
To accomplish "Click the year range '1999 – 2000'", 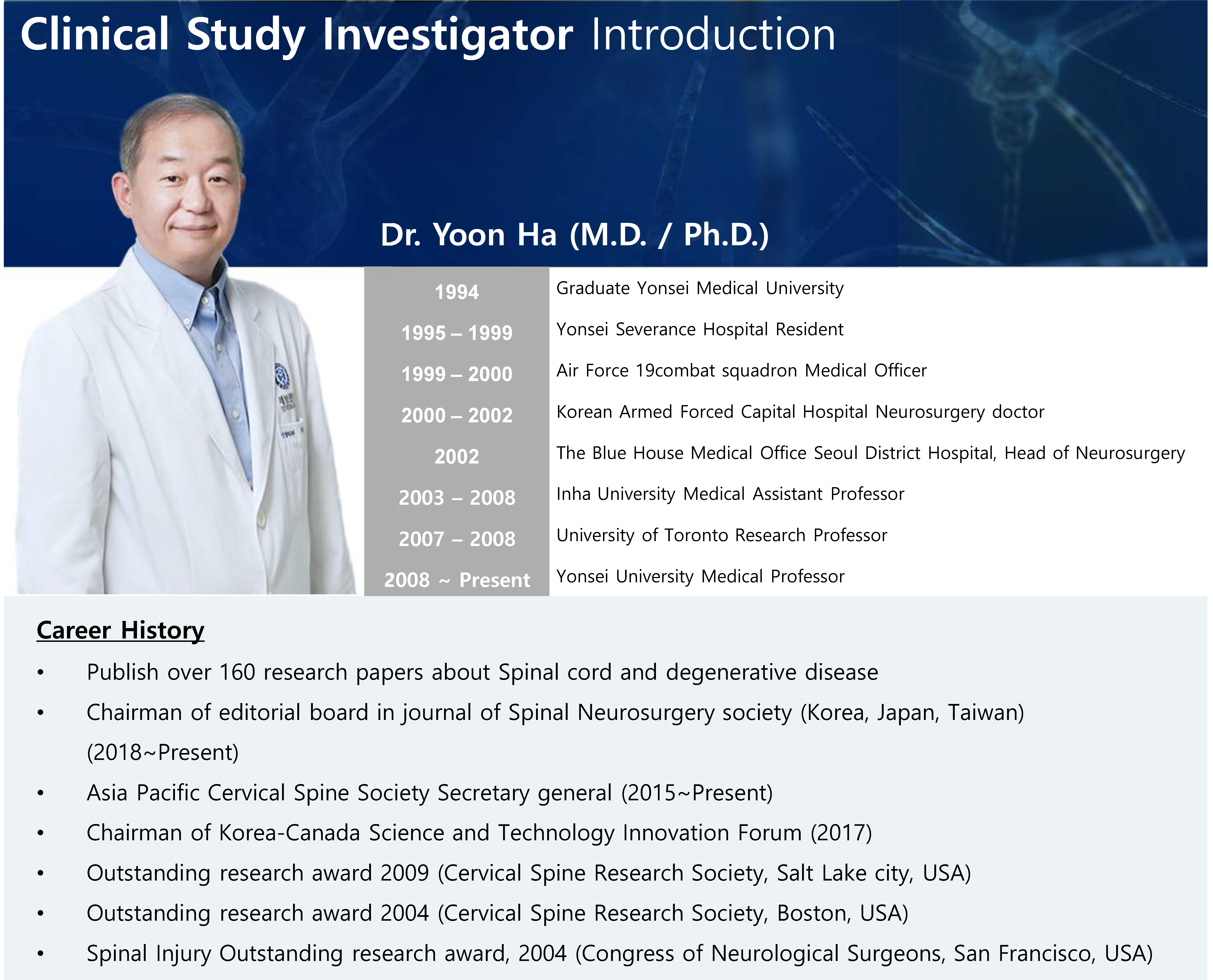I will (x=457, y=374).
